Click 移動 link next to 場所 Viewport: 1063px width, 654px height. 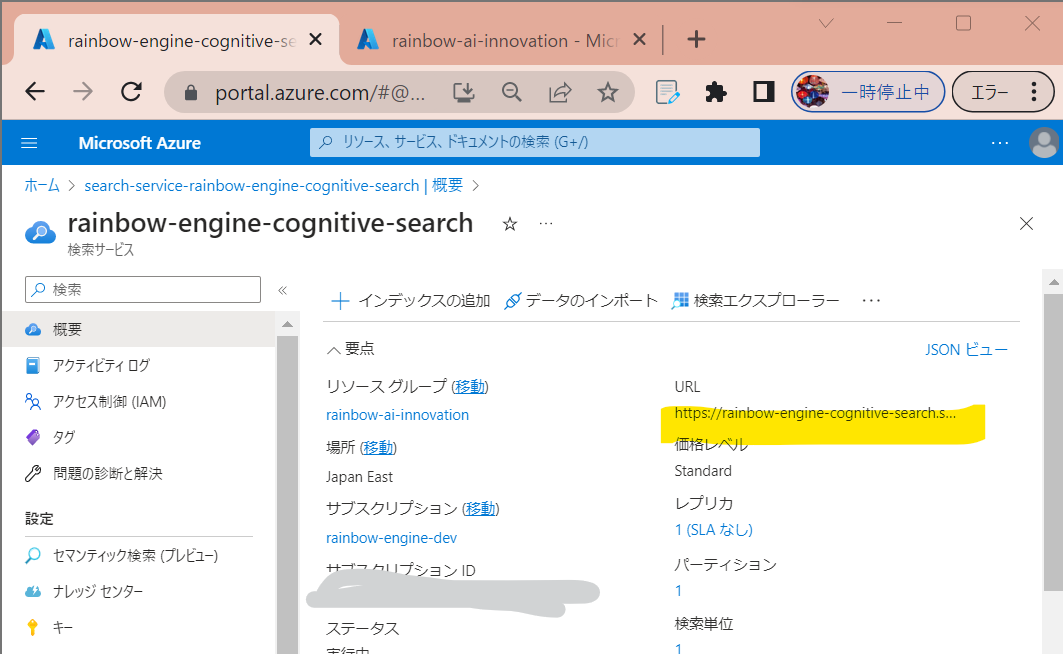click(378, 447)
